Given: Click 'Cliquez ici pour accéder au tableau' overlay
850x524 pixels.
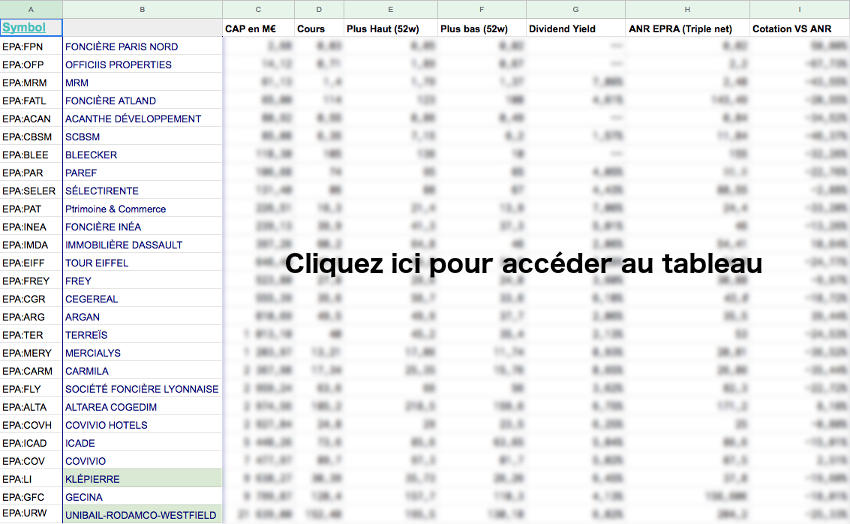Looking at the screenshot, I should (x=524, y=264).
